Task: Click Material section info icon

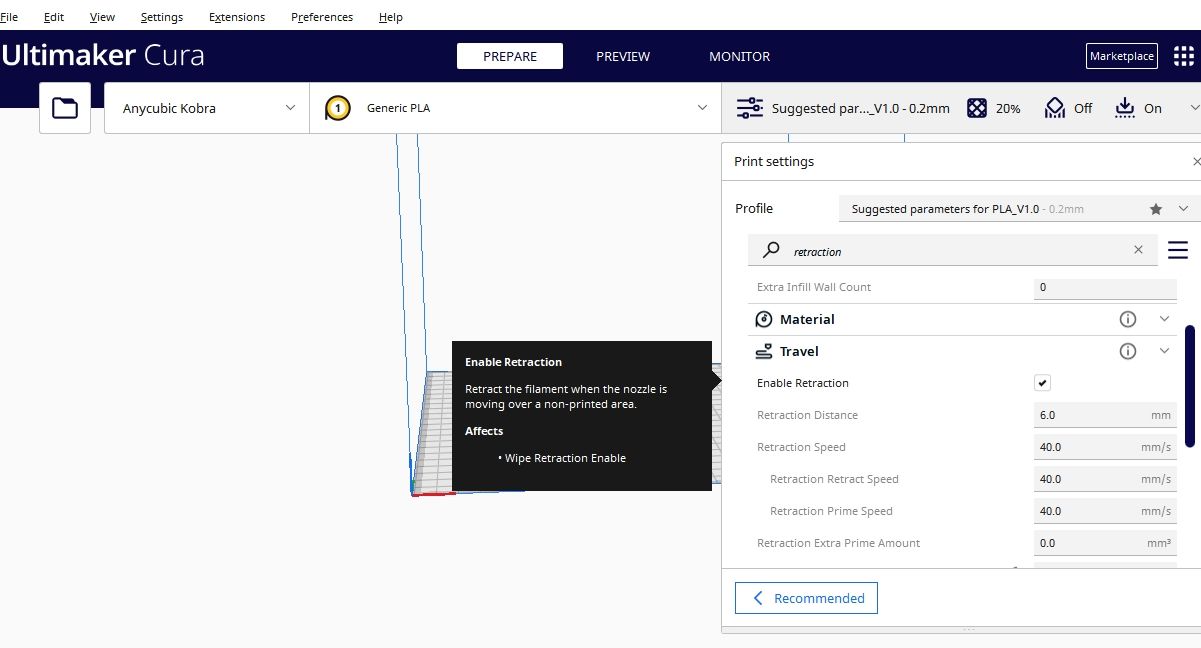Action: 1128,319
